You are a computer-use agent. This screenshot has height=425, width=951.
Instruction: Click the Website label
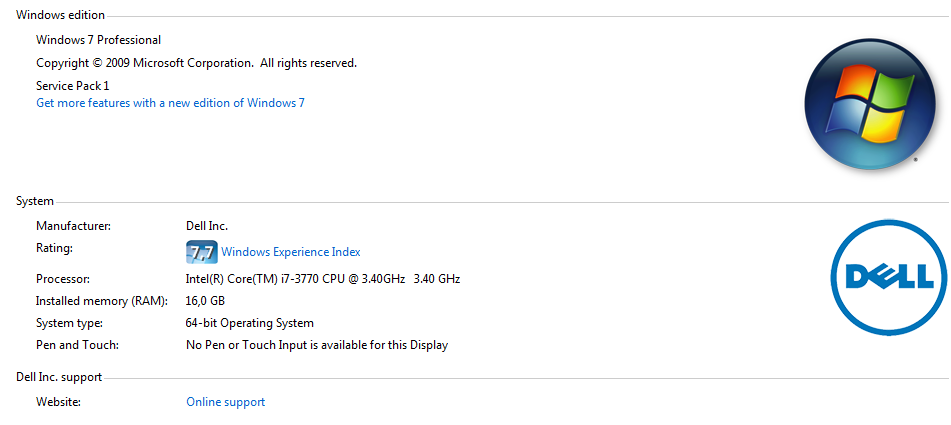tap(58, 402)
